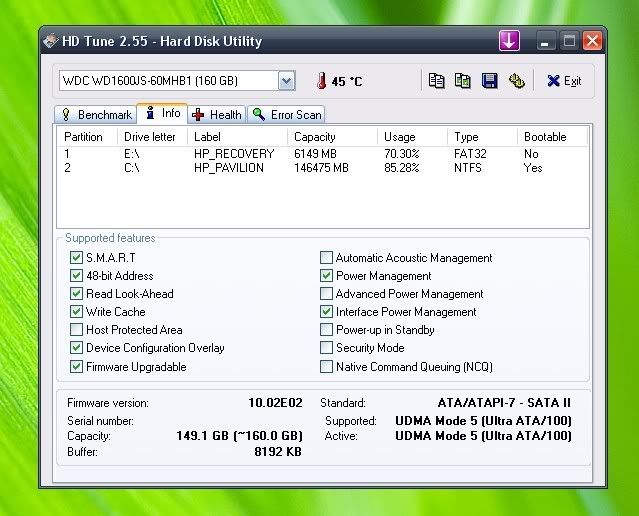Toggle the S.M.A.R.T checkbox

pyautogui.click(x=76, y=258)
